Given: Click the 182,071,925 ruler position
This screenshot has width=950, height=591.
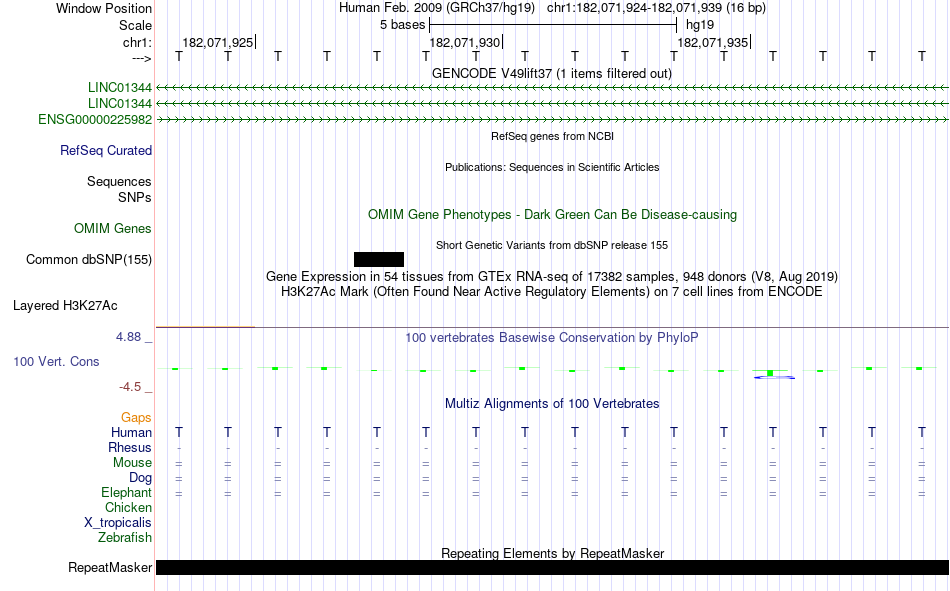Looking at the screenshot, I should 218,42.
